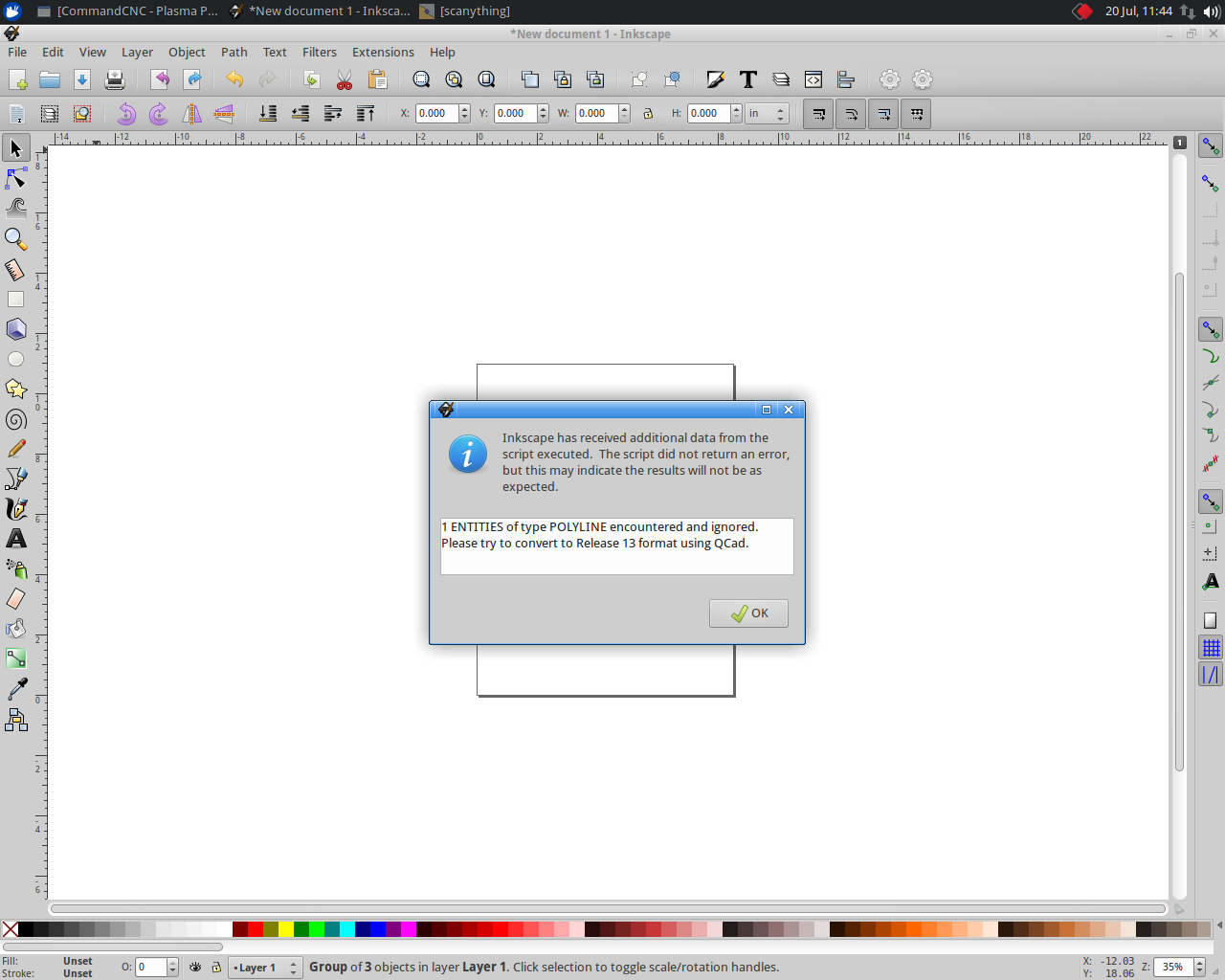Pick the yellow color swatch
Image resolution: width=1225 pixels, height=980 pixels.
[x=286, y=929]
